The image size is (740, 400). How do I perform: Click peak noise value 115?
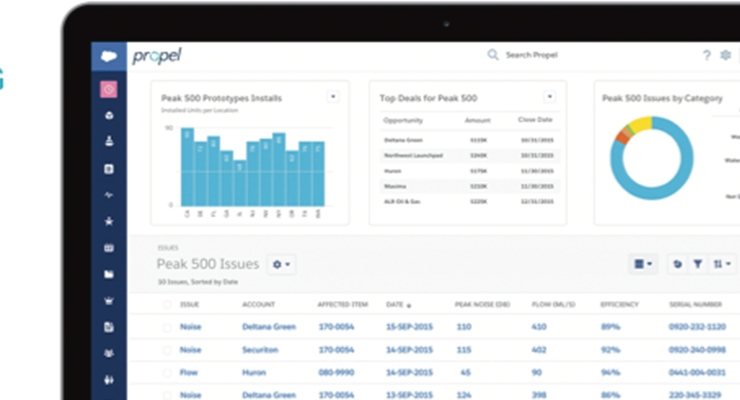point(464,350)
